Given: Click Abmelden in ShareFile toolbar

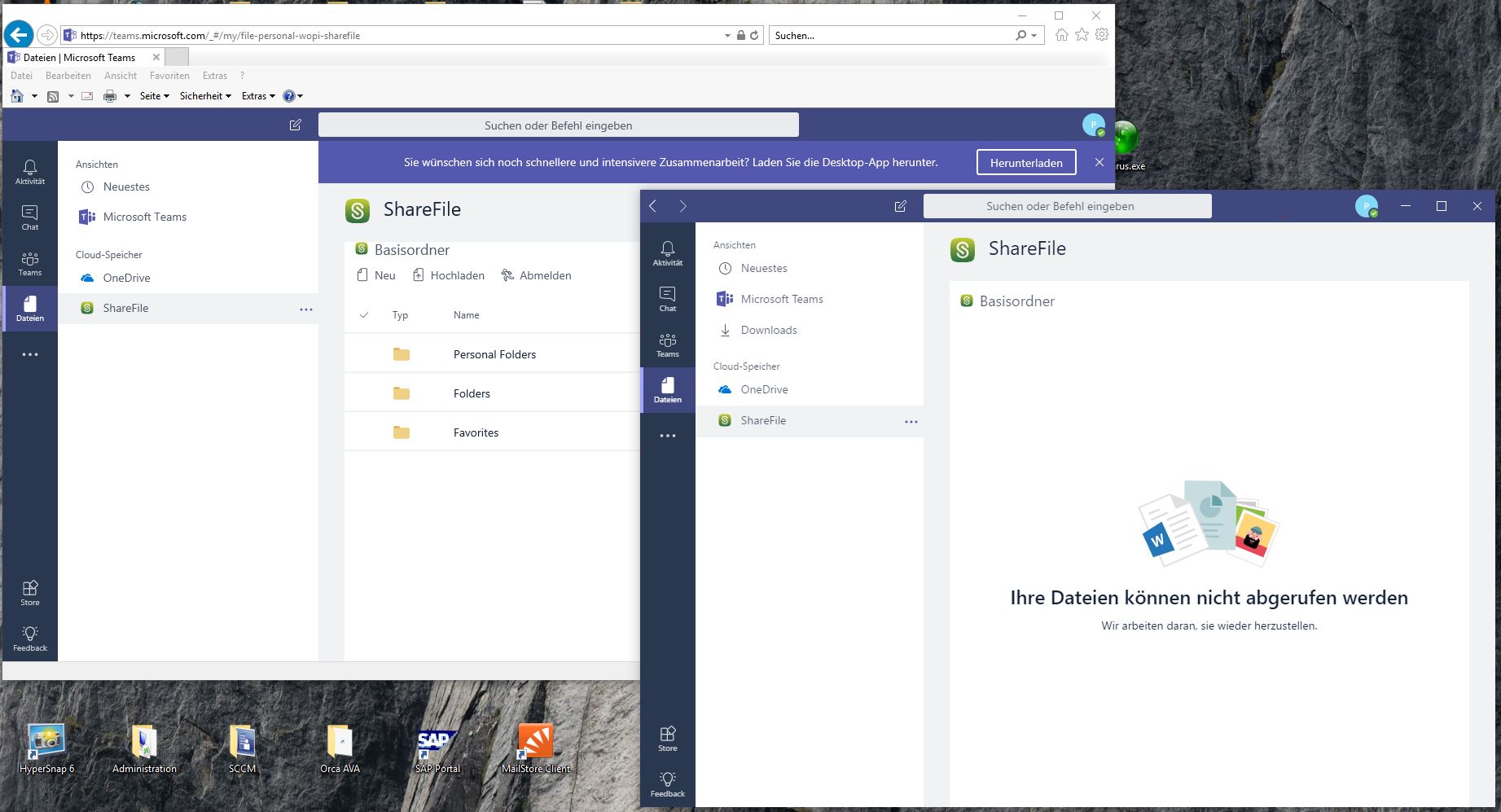Looking at the screenshot, I should pos(536,275).
